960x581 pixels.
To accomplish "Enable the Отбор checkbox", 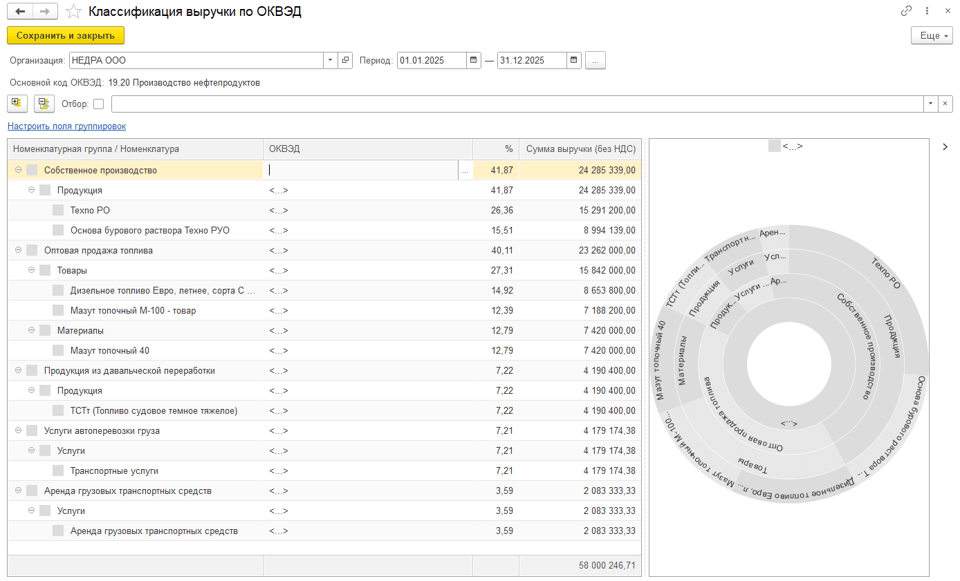I will 98,104.
